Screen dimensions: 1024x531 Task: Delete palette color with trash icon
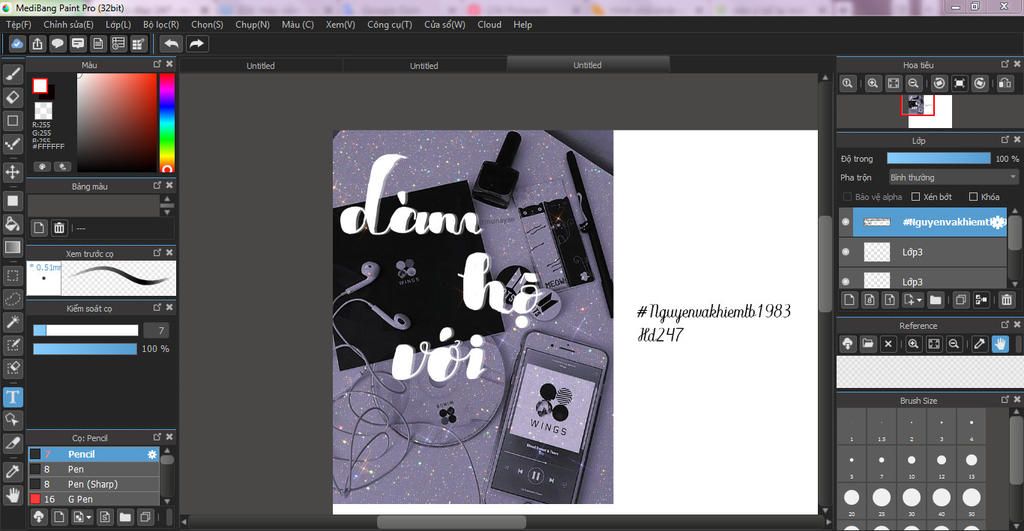59,228
